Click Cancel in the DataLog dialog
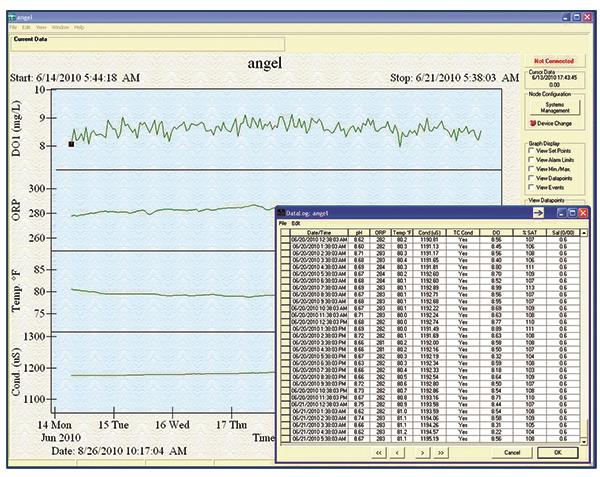 [x=512, y=452]
